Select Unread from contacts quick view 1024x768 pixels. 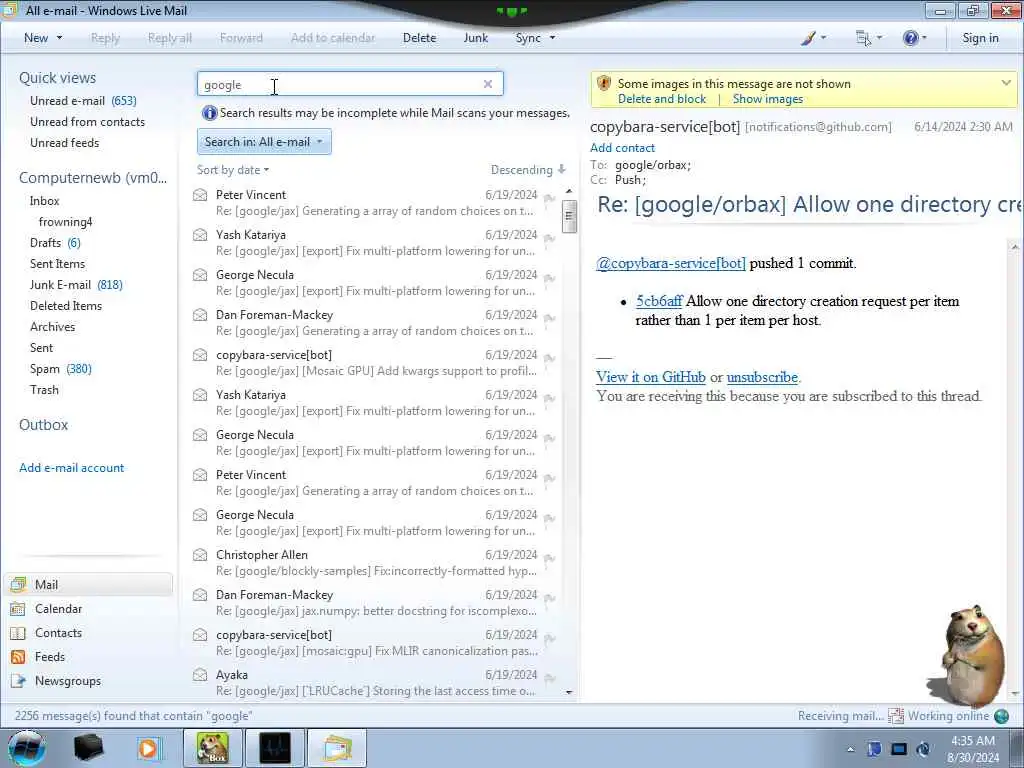88,121
